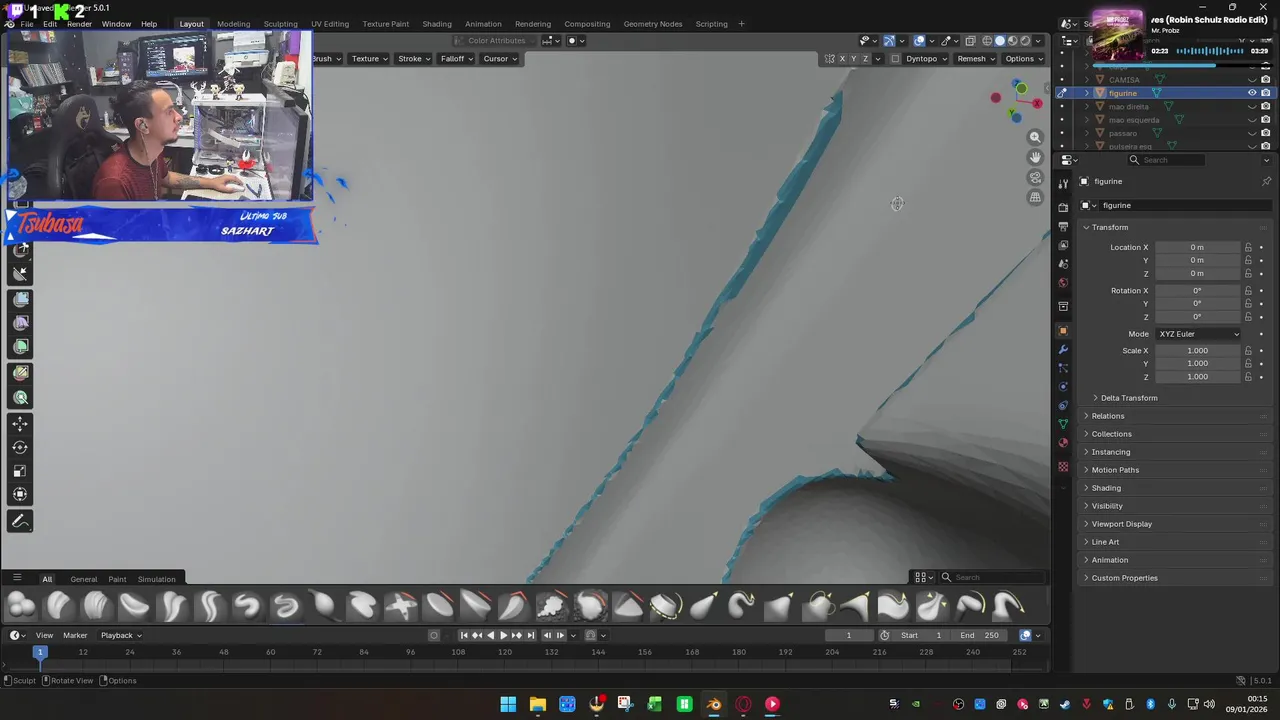This screenshot has height=720, width=1280.
Task: Open the Window menu
Action: [x=116, y=24]
